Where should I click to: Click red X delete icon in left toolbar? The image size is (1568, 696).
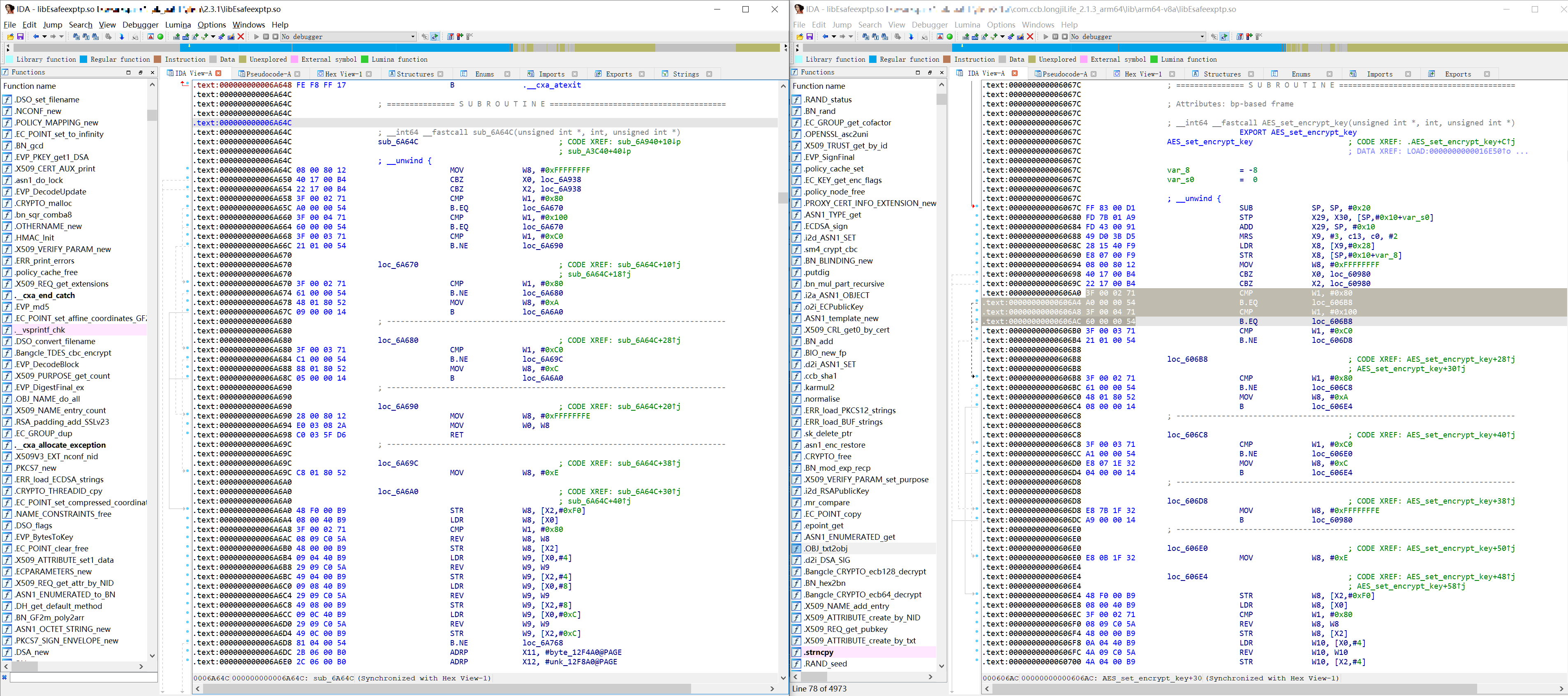[x=241, y=37]
